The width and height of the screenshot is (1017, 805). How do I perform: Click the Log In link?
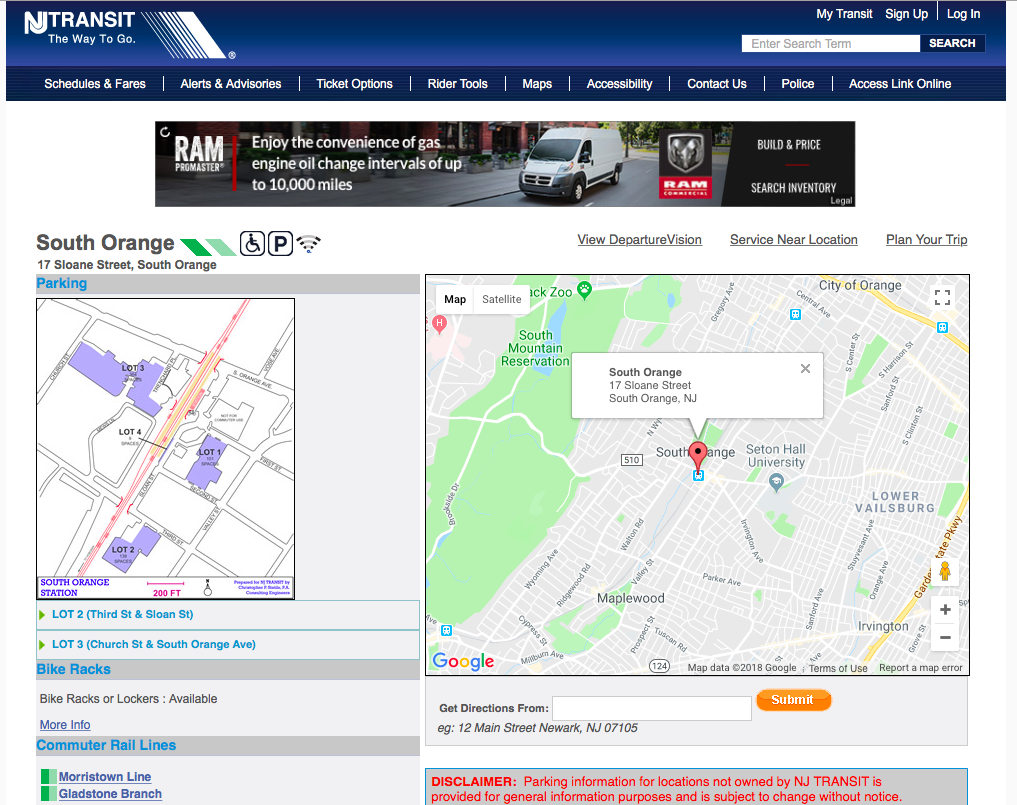(963, 14)
